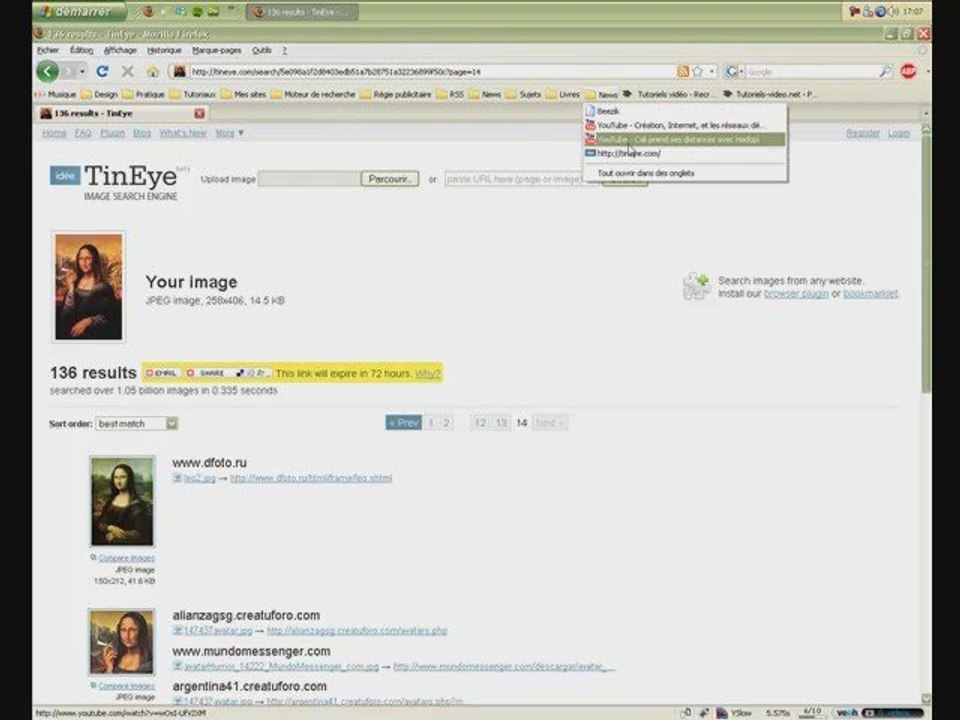Screen dimensions: 960x720
Task: Expand the More menu on TinEye
Action: pos(230,133)
